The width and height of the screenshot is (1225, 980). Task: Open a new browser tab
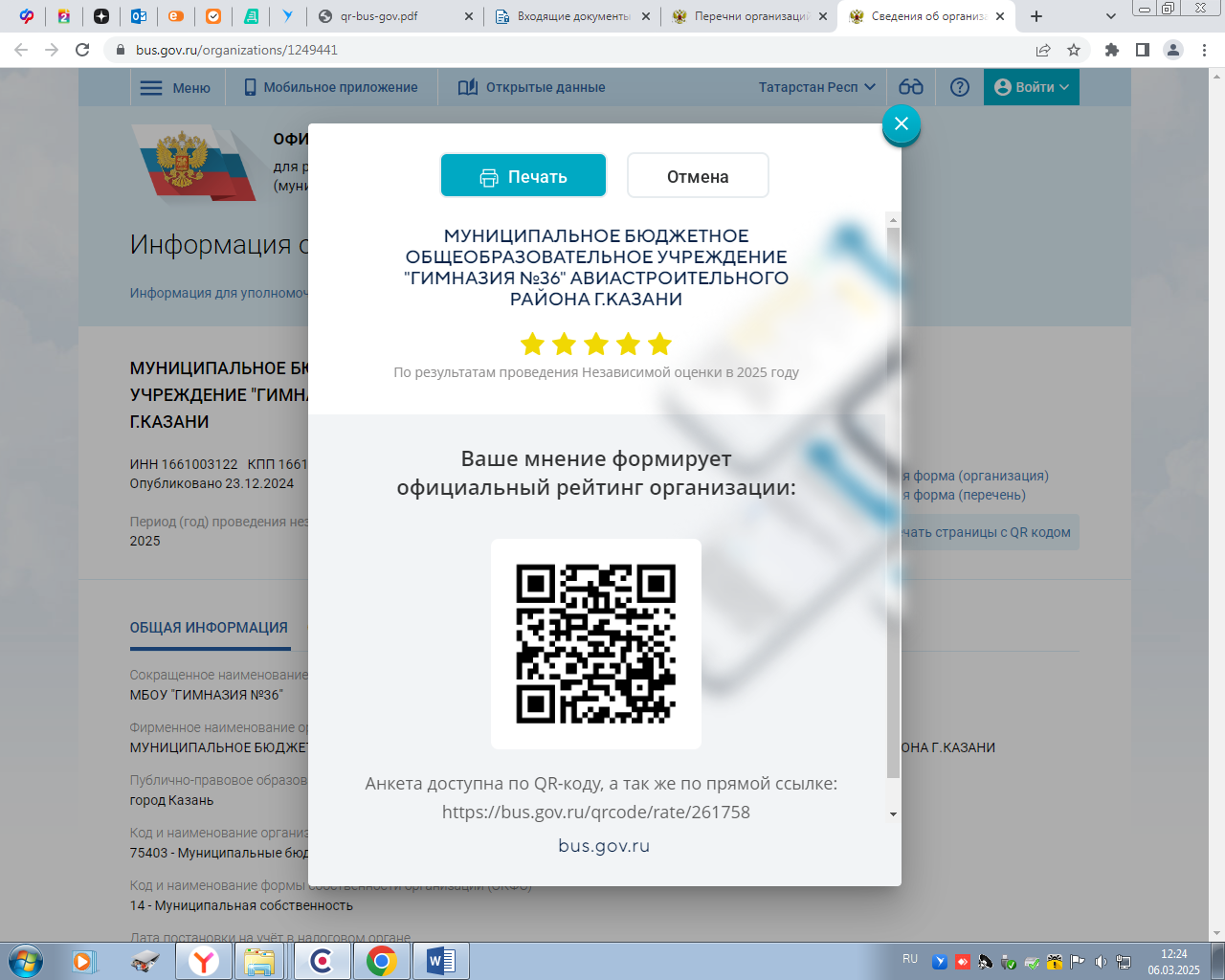pyautogui.click(x=1036, y=16)
